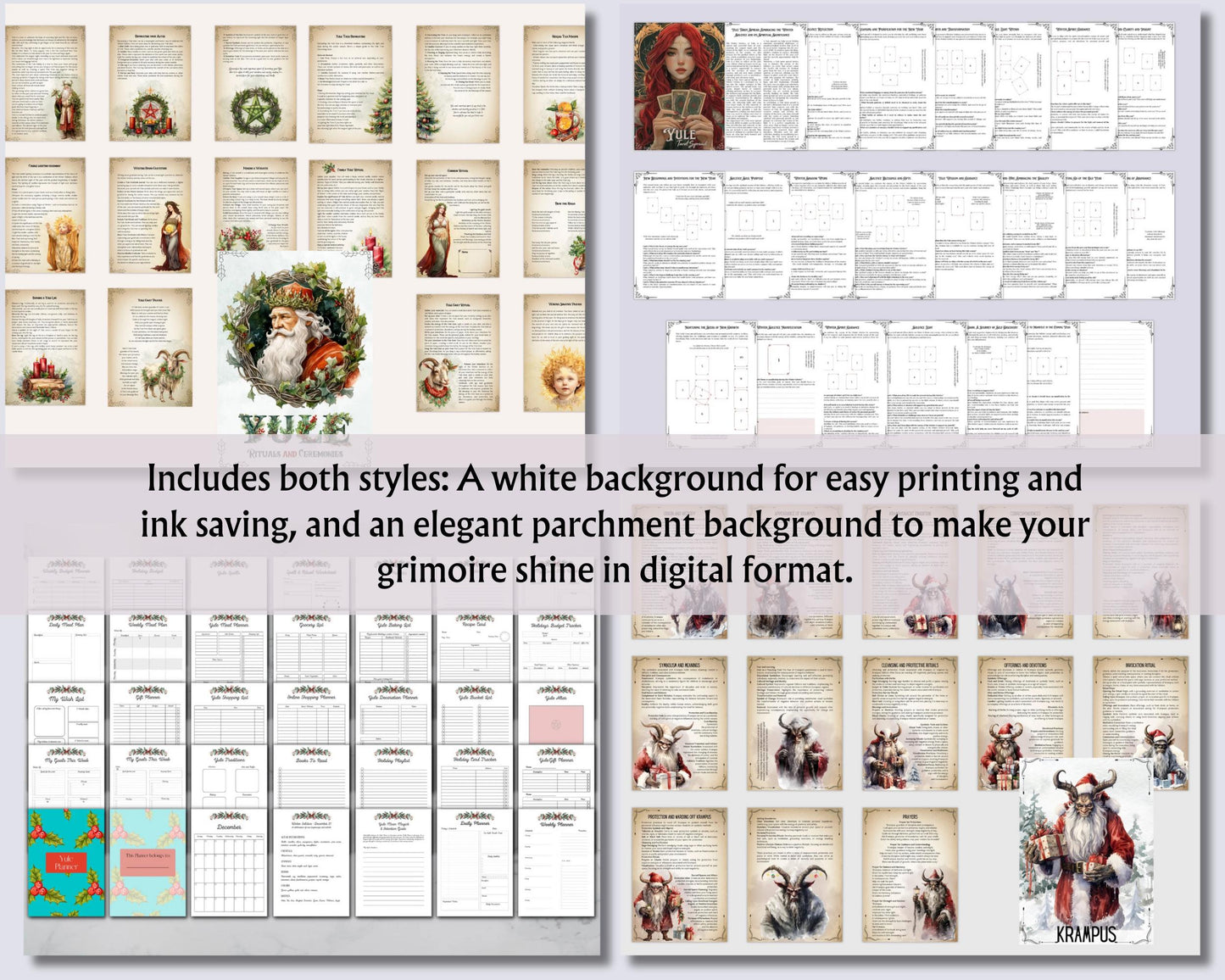Select the page with green pentagram wreath
The height and width of the screenshot is (980, 1225).
(255, 83)
